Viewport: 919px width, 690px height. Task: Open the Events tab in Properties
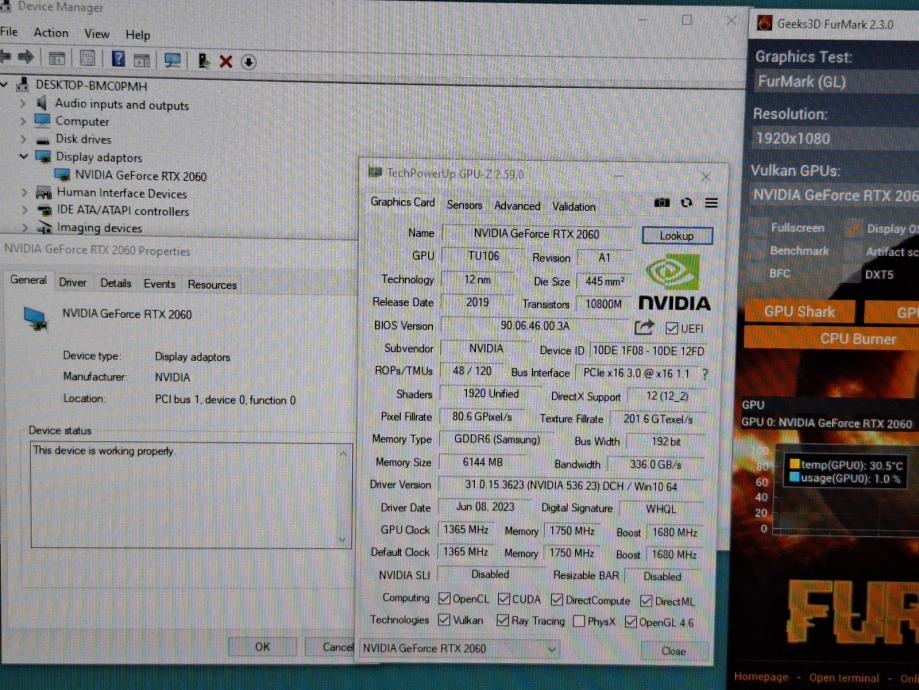159,284
